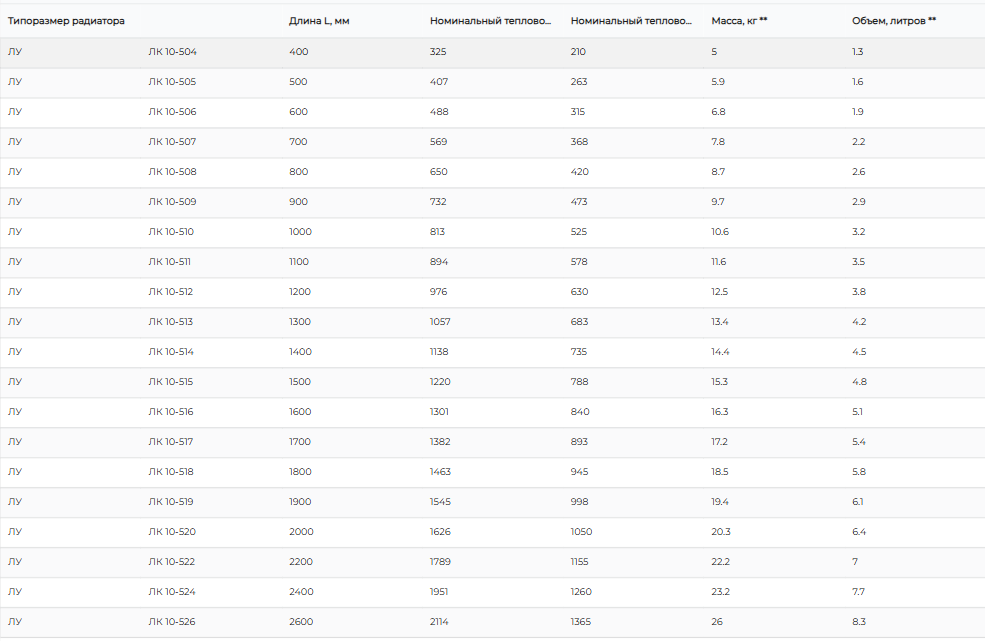Click the 22.2 mass value cell
This screenshot has height=641, width=985.
click(721, 562)
